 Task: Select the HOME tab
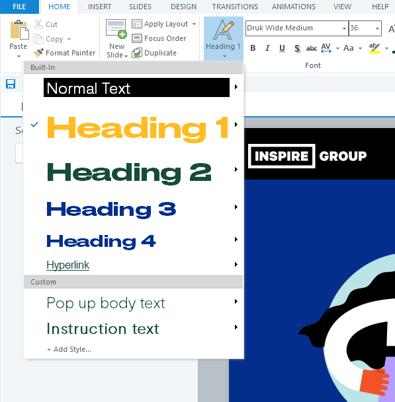coord(59,7)
